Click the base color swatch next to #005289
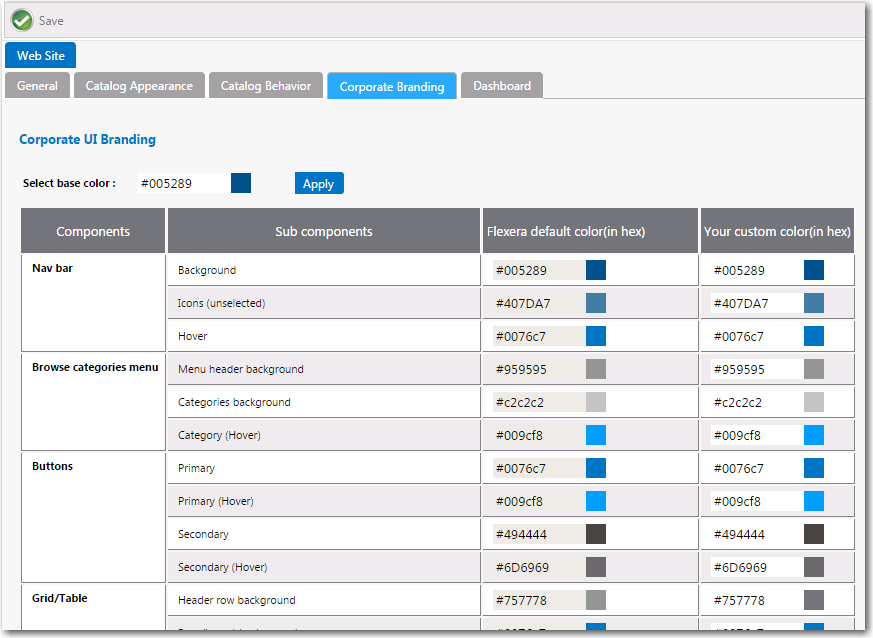This screenshot has height=638, width=873. click(x=241, y=183)
